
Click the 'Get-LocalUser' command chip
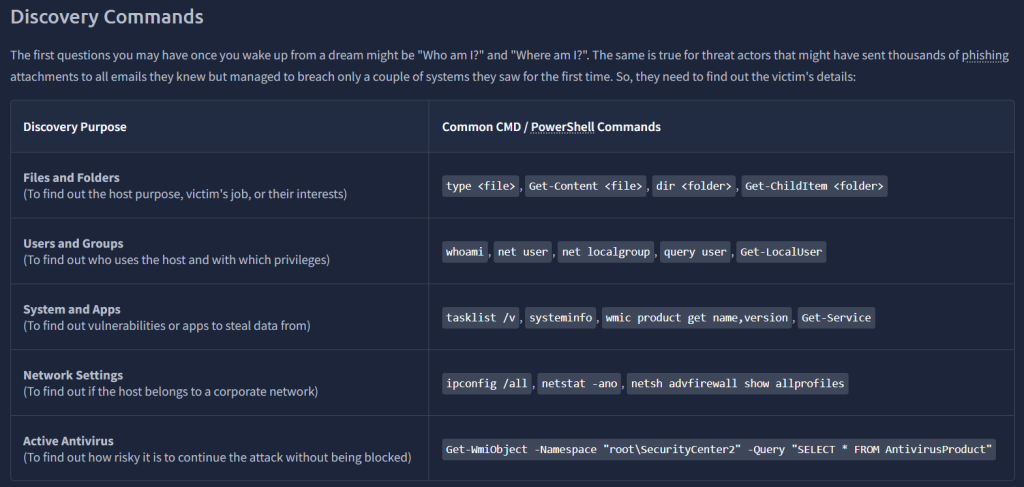tap(780, 252)
